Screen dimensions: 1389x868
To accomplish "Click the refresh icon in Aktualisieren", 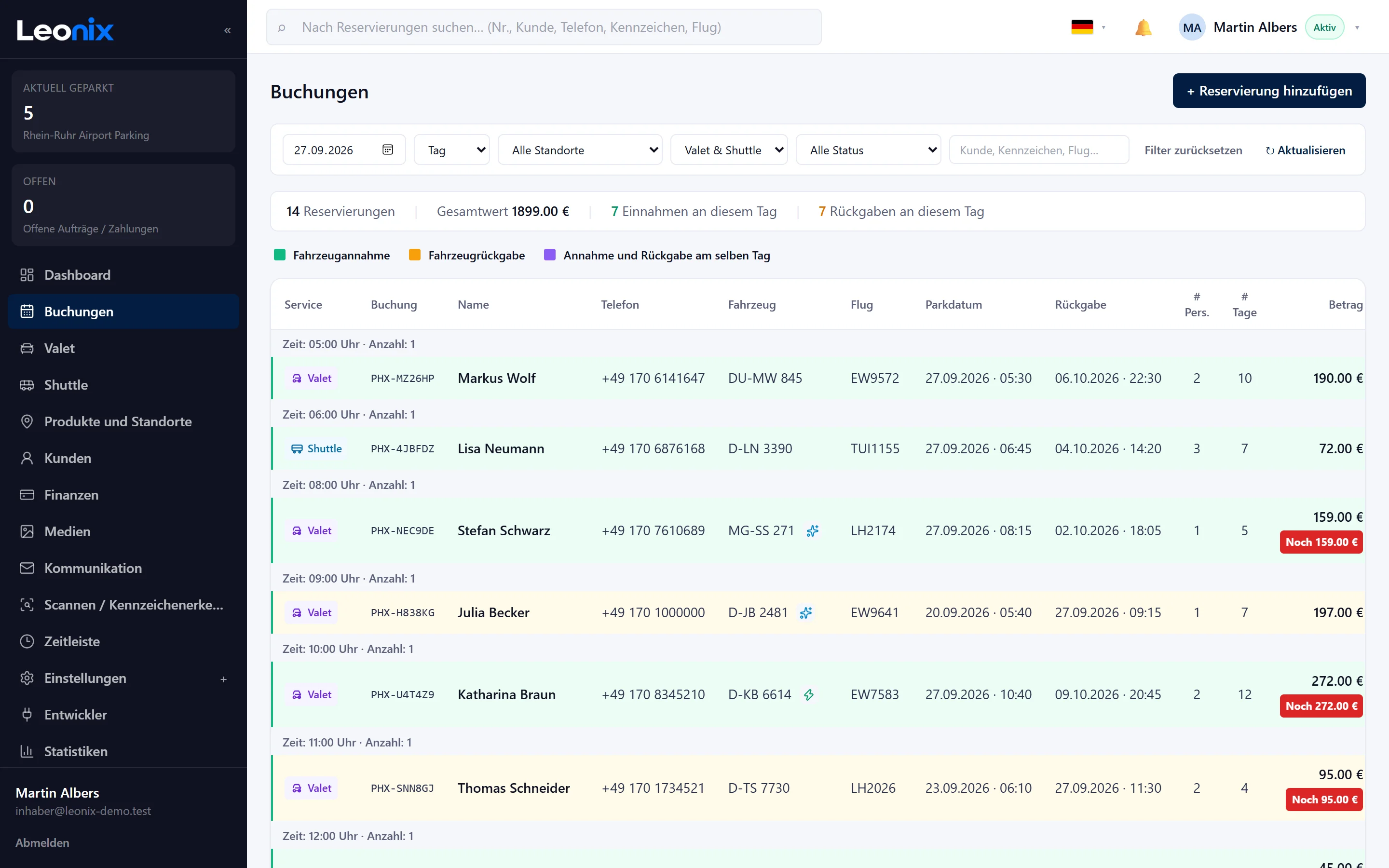I will 1269,150.
